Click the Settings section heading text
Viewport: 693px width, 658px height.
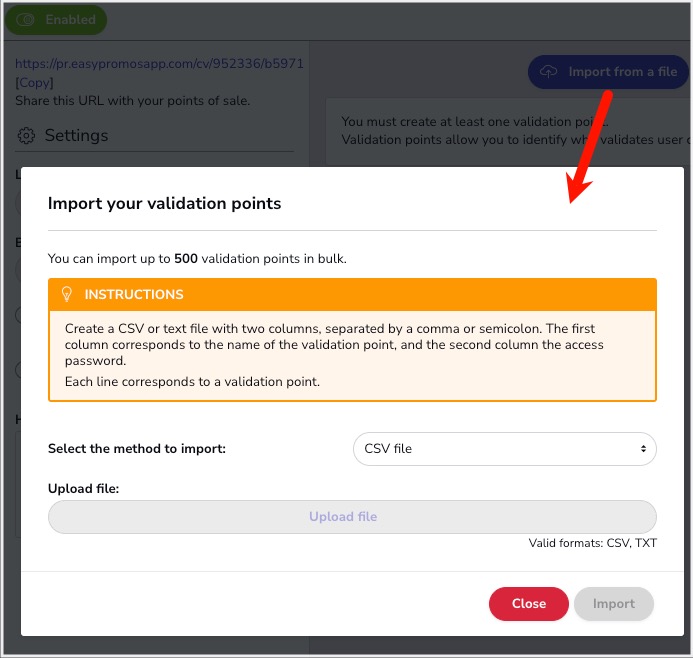[76, 136]
